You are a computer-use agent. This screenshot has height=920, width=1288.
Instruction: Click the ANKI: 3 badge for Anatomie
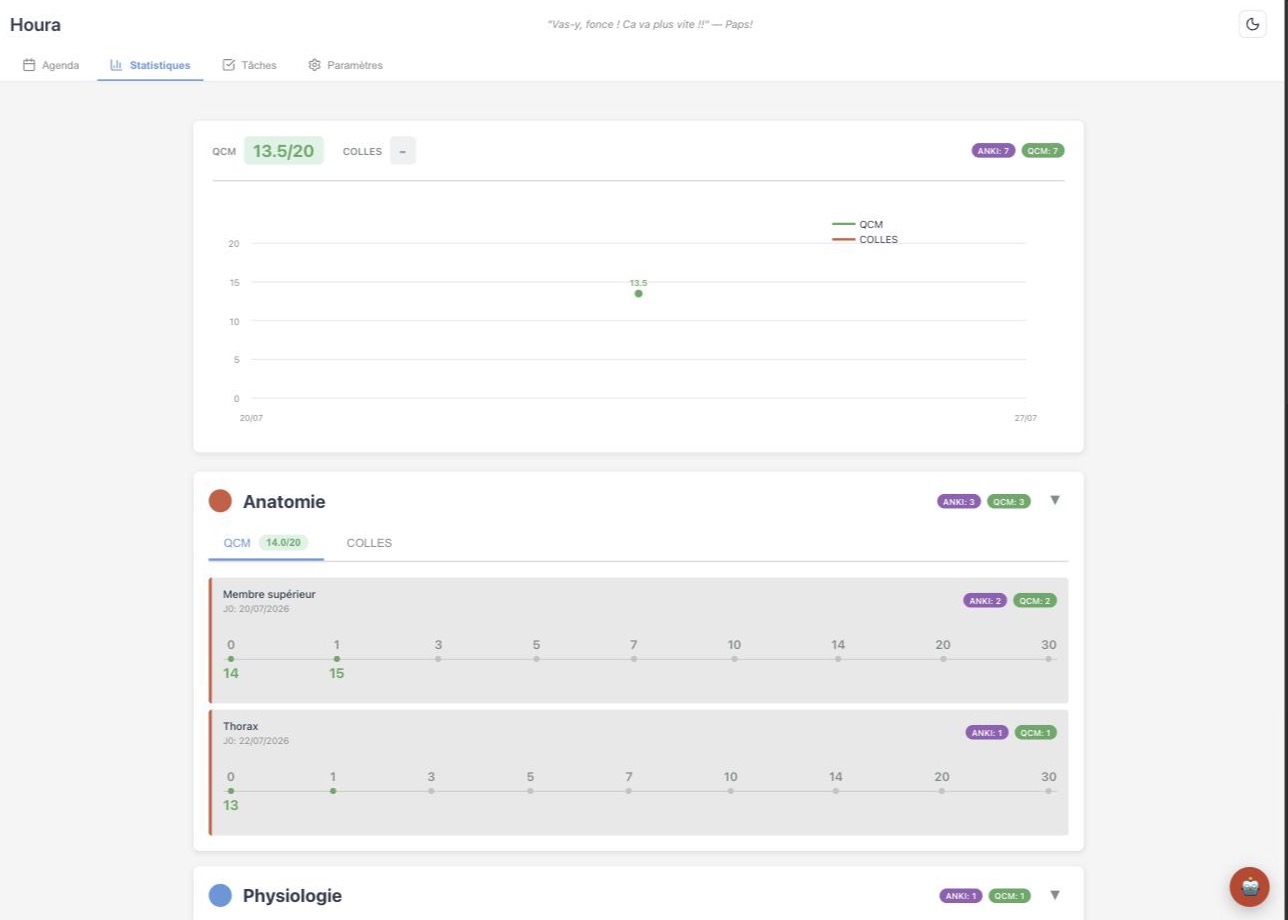[x=959, y=501]
